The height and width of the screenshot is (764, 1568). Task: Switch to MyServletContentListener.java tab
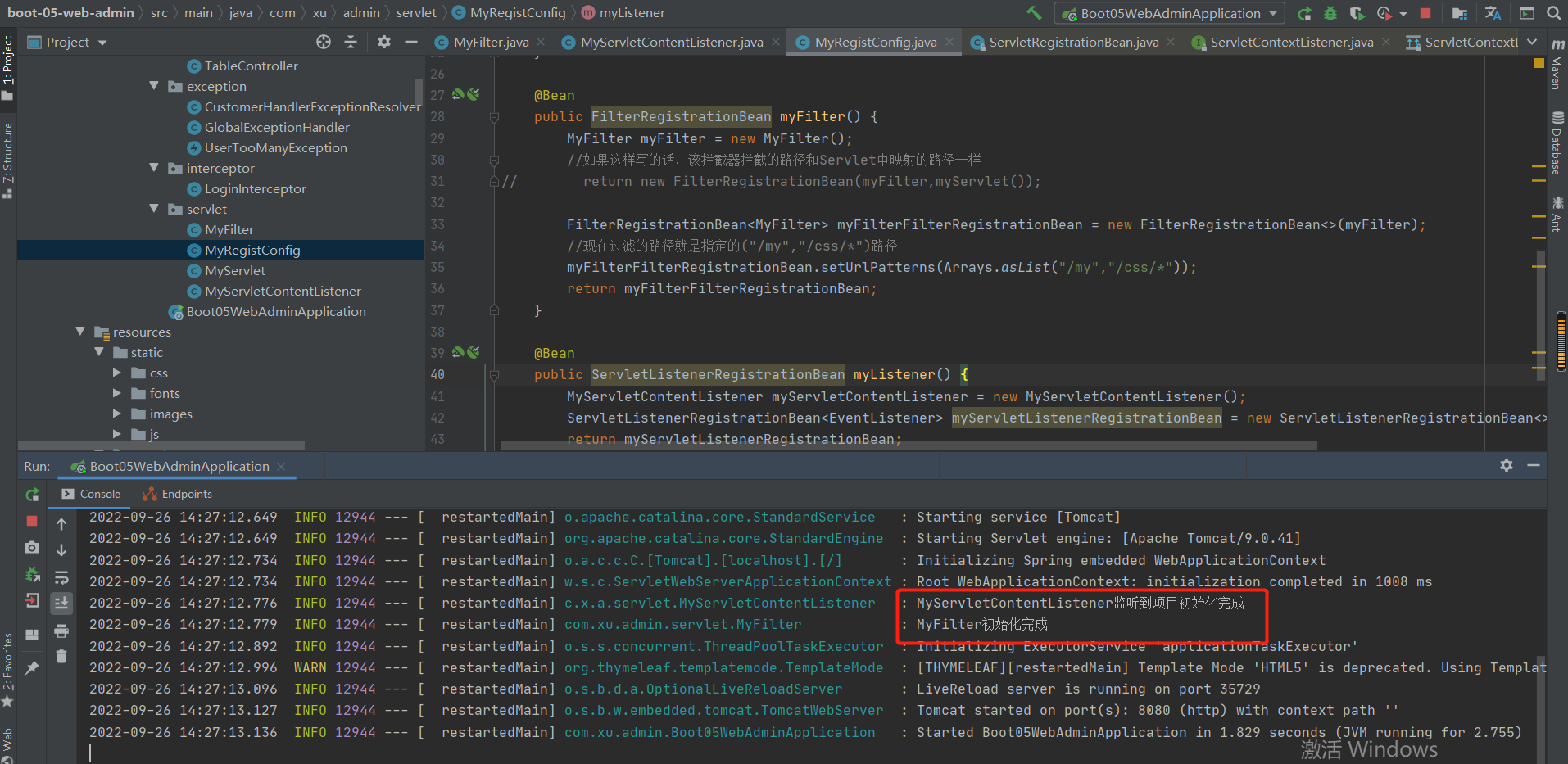pos(671,42)
